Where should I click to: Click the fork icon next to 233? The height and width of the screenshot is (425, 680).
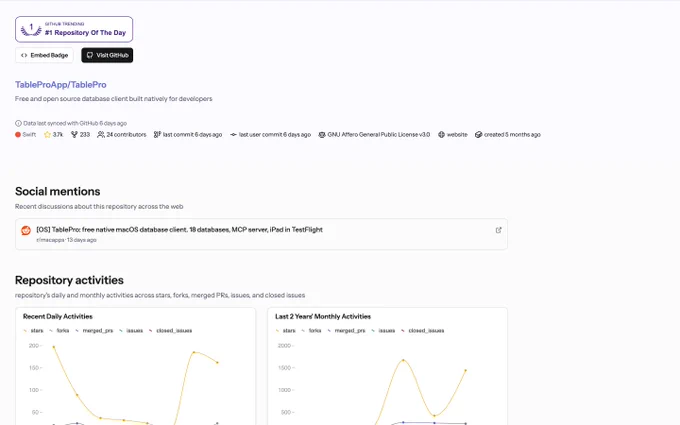(x=74, y=134)
